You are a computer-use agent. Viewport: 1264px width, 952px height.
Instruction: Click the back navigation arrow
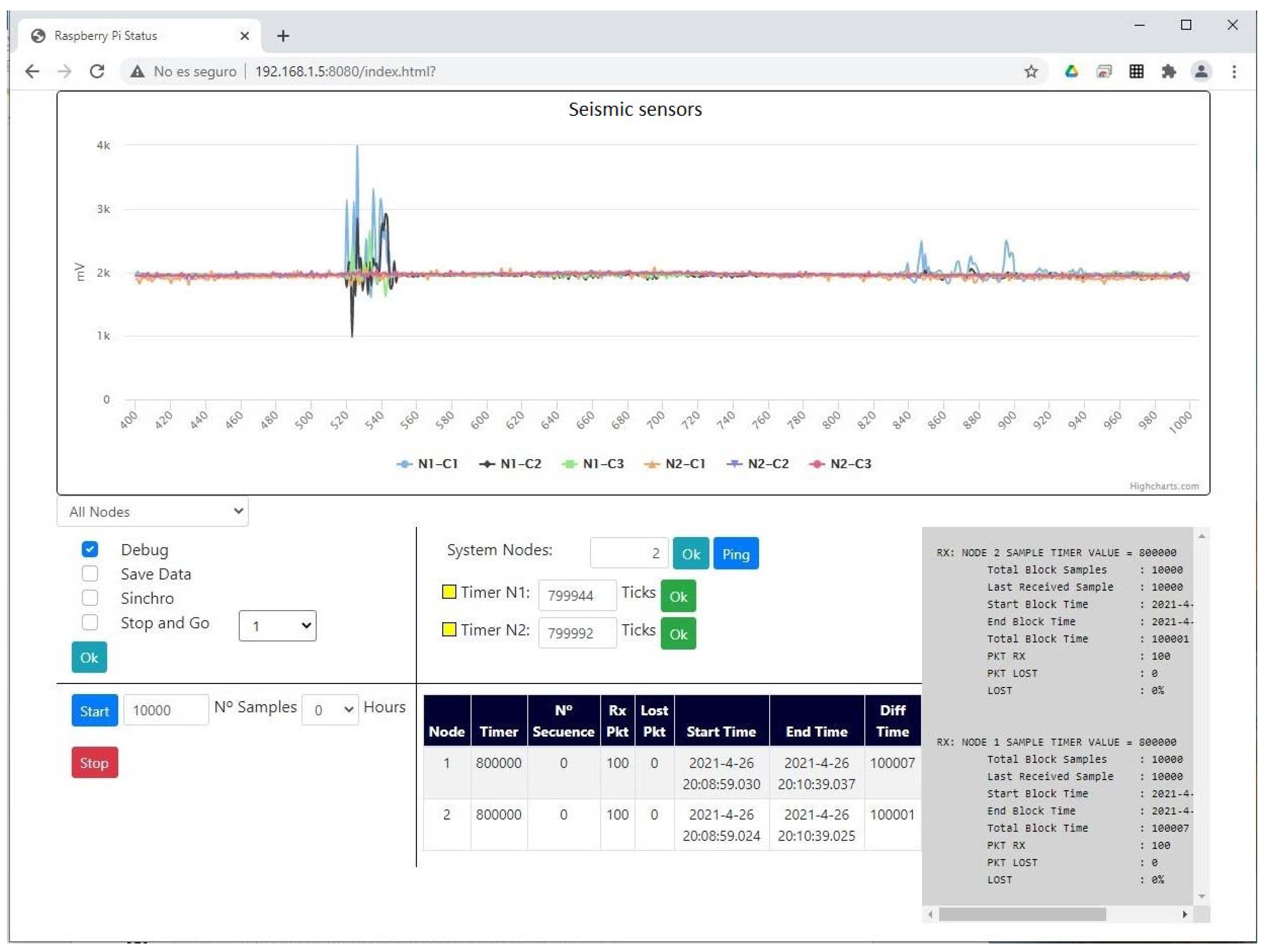pos(32,71)
